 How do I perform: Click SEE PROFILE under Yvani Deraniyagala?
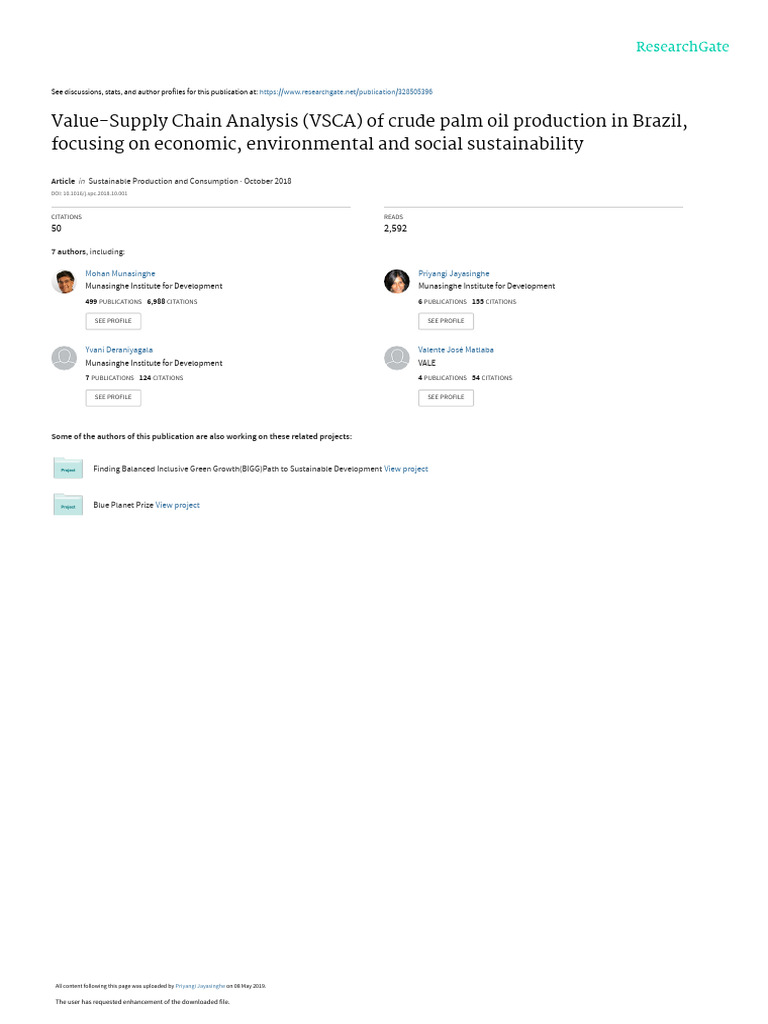coord(113,397)
